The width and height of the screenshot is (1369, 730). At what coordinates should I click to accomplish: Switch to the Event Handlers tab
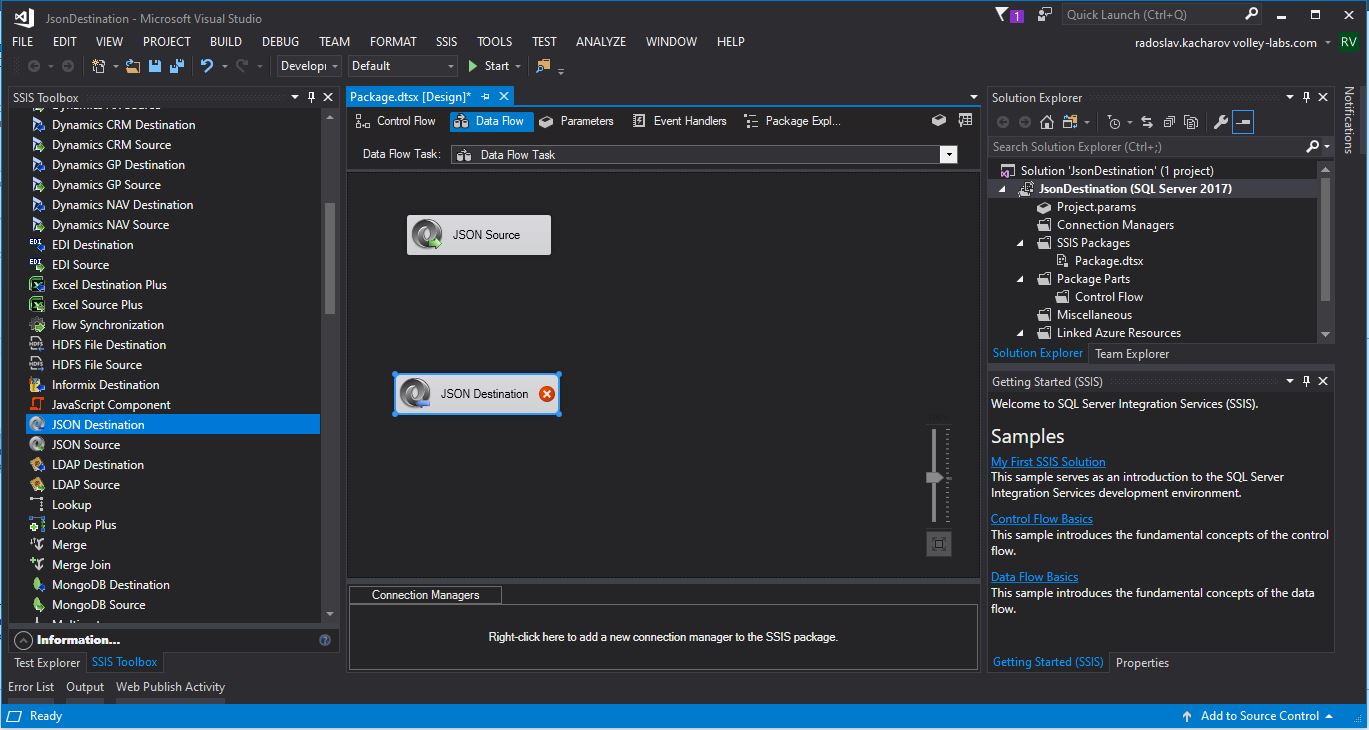[680, 121]
